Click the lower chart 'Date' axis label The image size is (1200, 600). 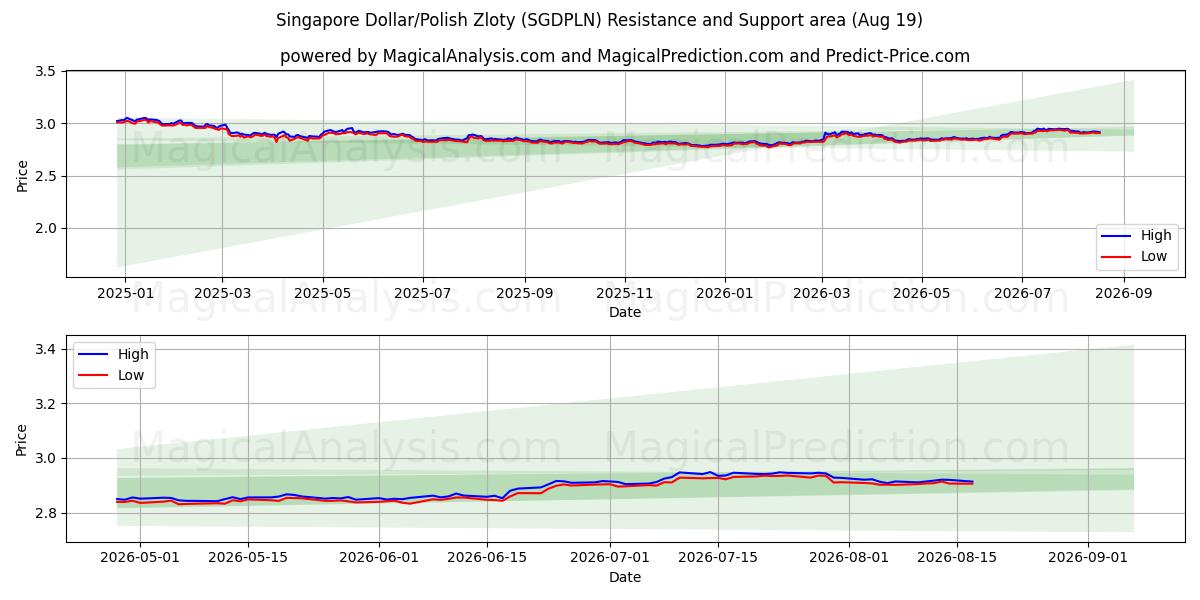625,578
